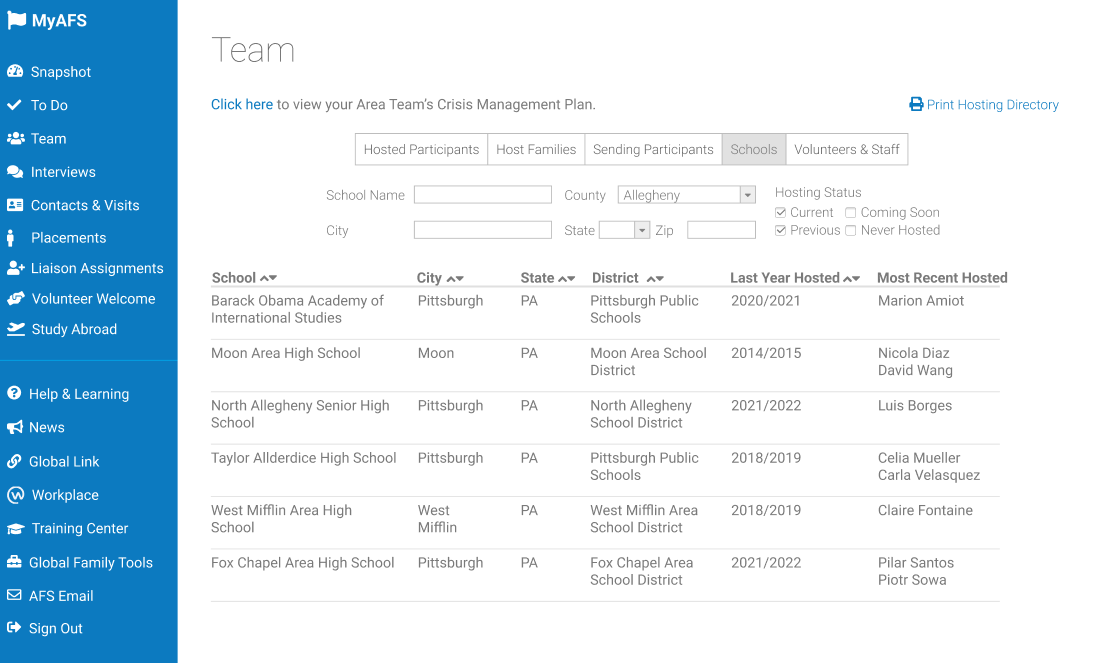1093x663 pixels.
Task: Click Print Hosting Directory link
Action: coord(993,105)
